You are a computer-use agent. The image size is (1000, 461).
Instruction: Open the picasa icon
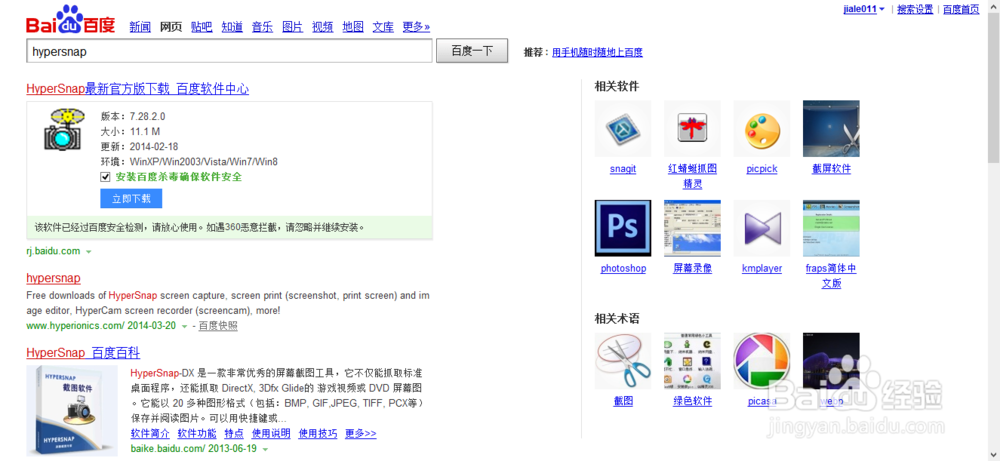coord(761,361)
